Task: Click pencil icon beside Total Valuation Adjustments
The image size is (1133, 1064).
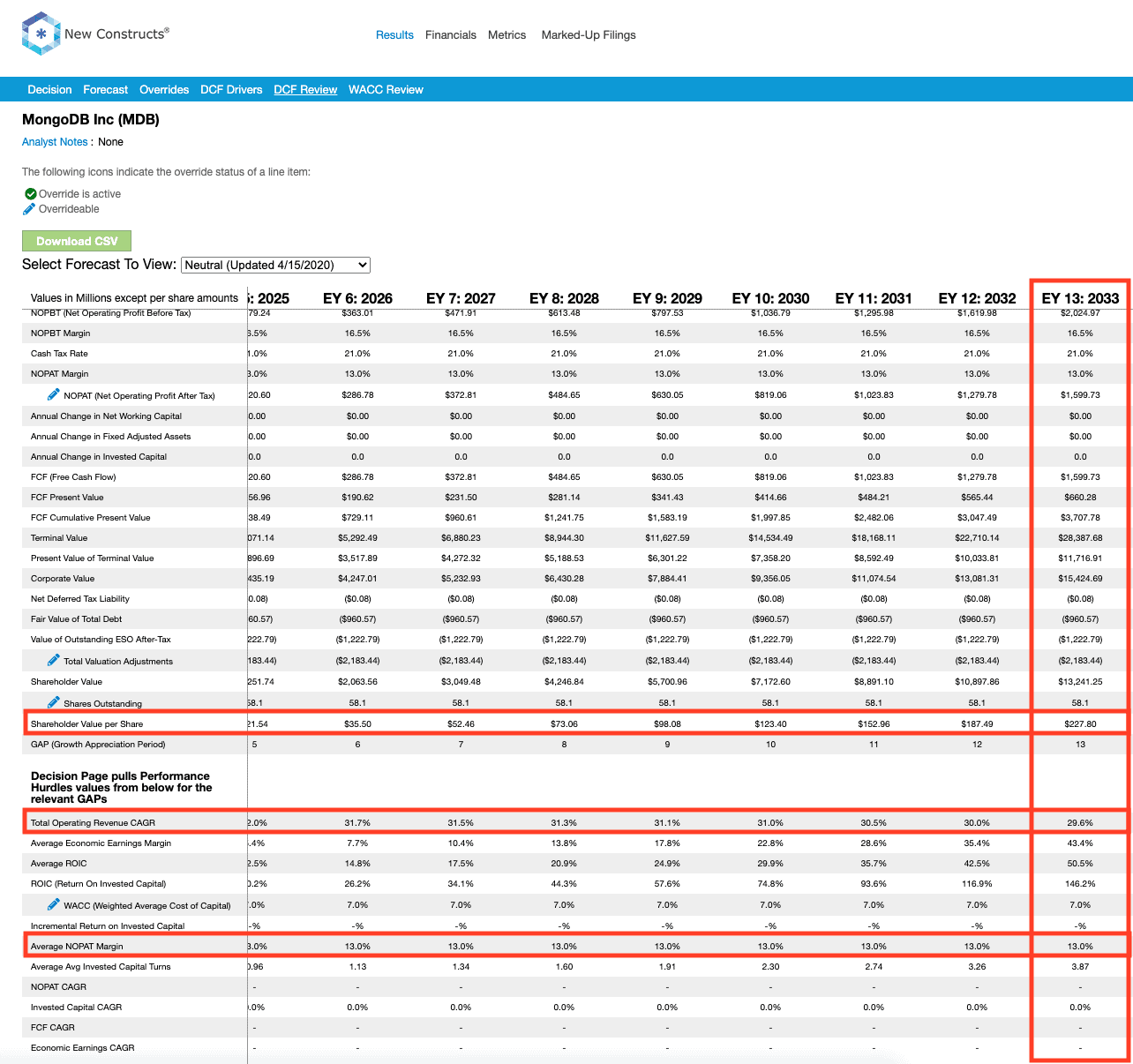Action: [54, 660]
